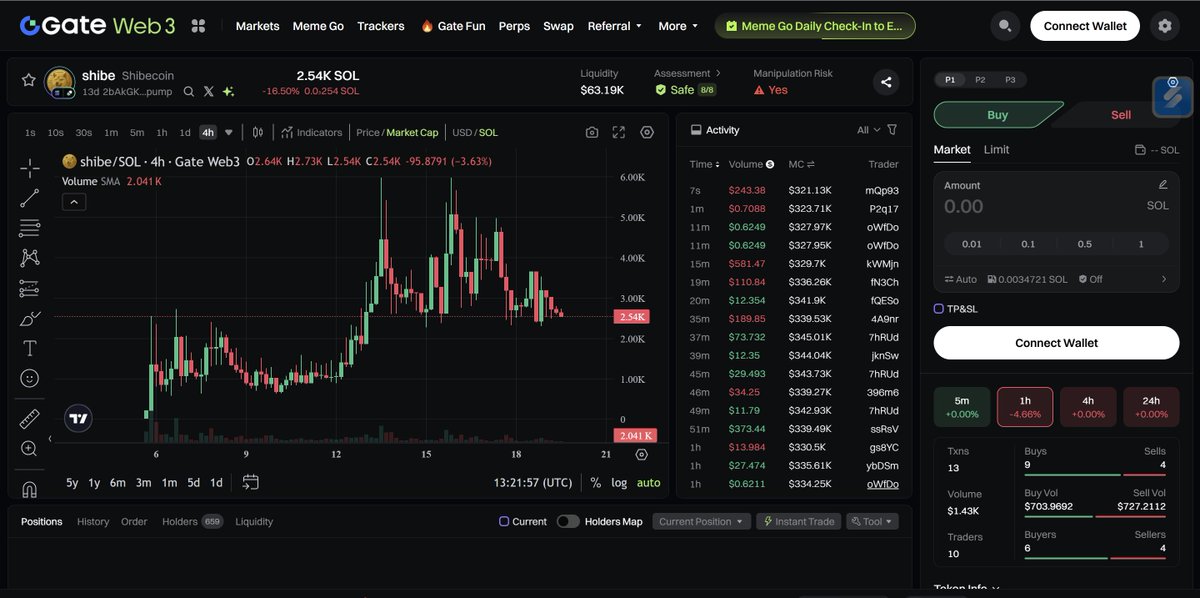
Task: Choose the 0.5 SOL preset amount
Action: pos(1084,244)
